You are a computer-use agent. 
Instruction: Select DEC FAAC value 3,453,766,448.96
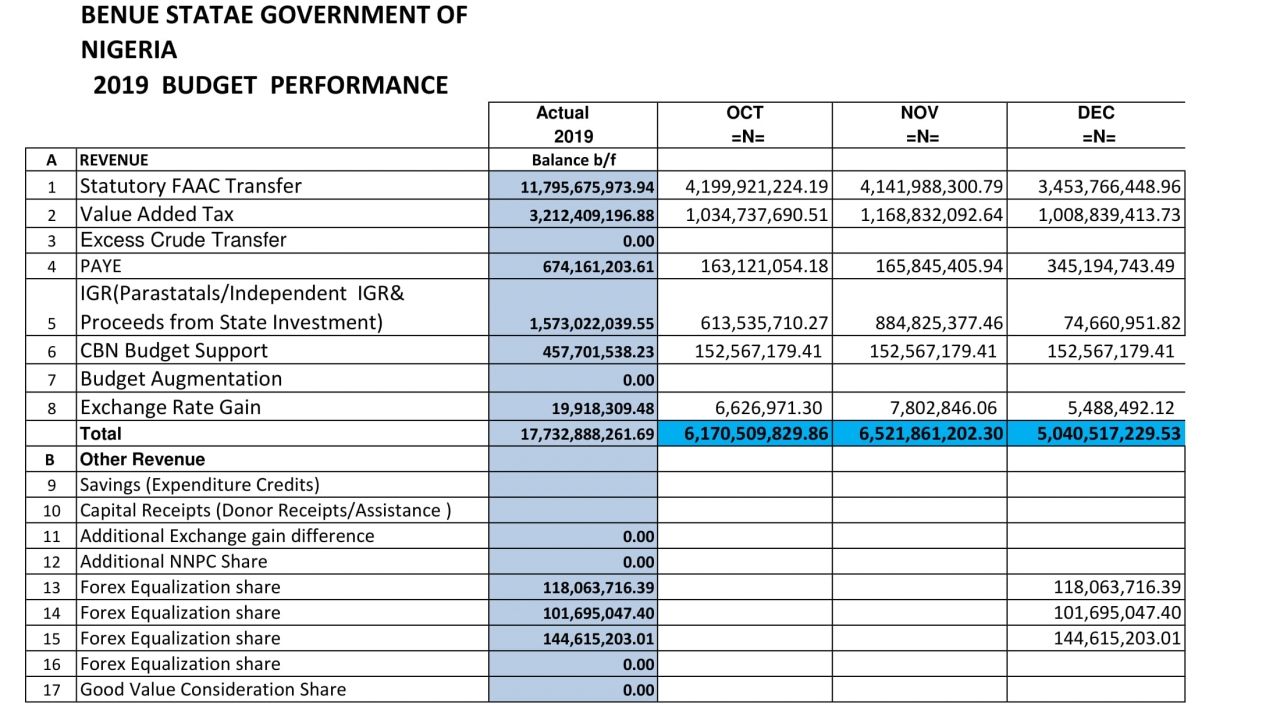(x=1109, y=186)
